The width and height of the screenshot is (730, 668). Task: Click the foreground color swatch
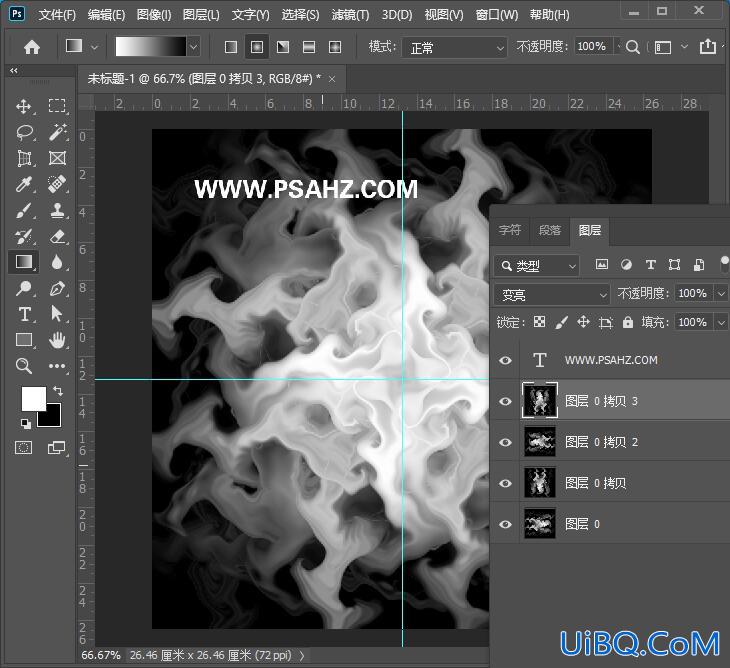coord(33,398)
